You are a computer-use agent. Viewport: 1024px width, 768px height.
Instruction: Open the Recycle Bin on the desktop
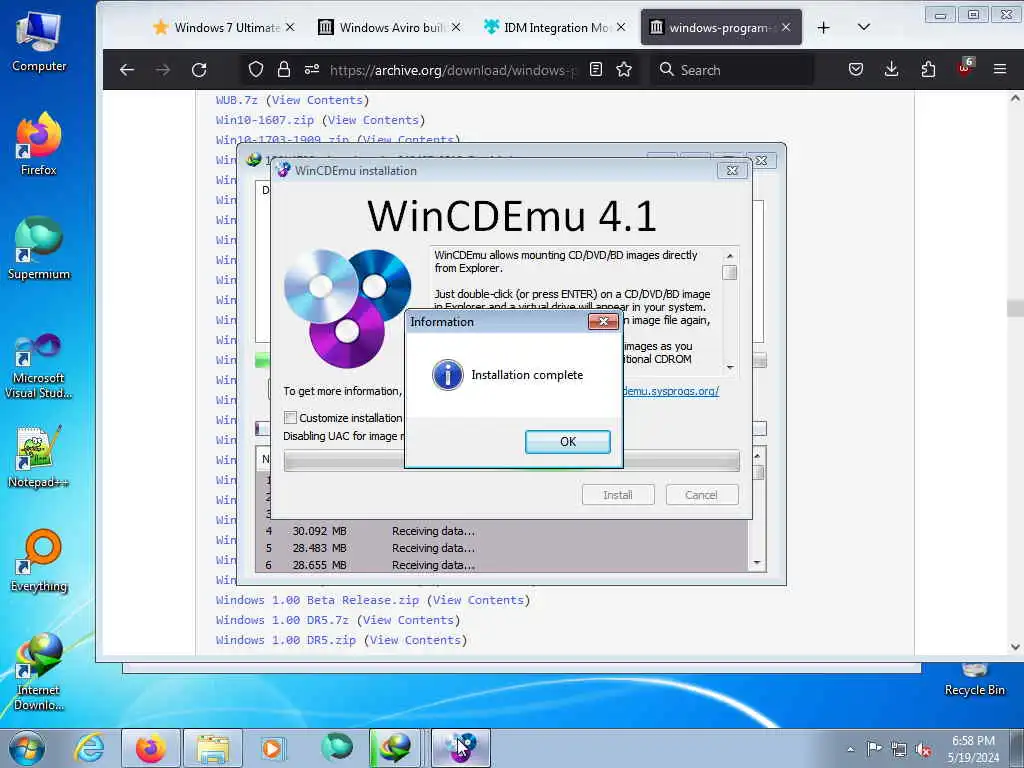point(974,680)
